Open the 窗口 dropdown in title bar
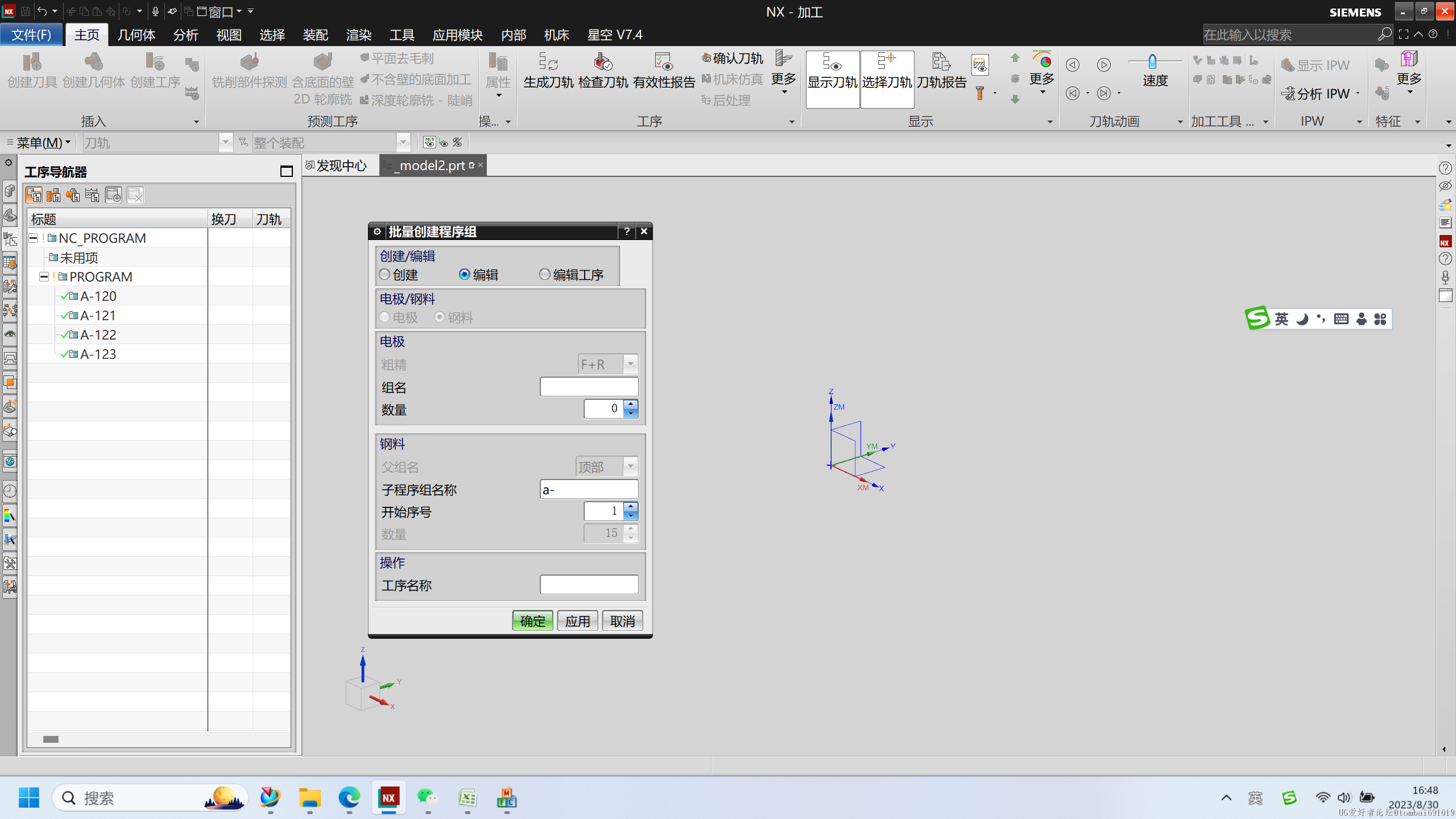1456x819 pixels. click(x=220, y=11)
